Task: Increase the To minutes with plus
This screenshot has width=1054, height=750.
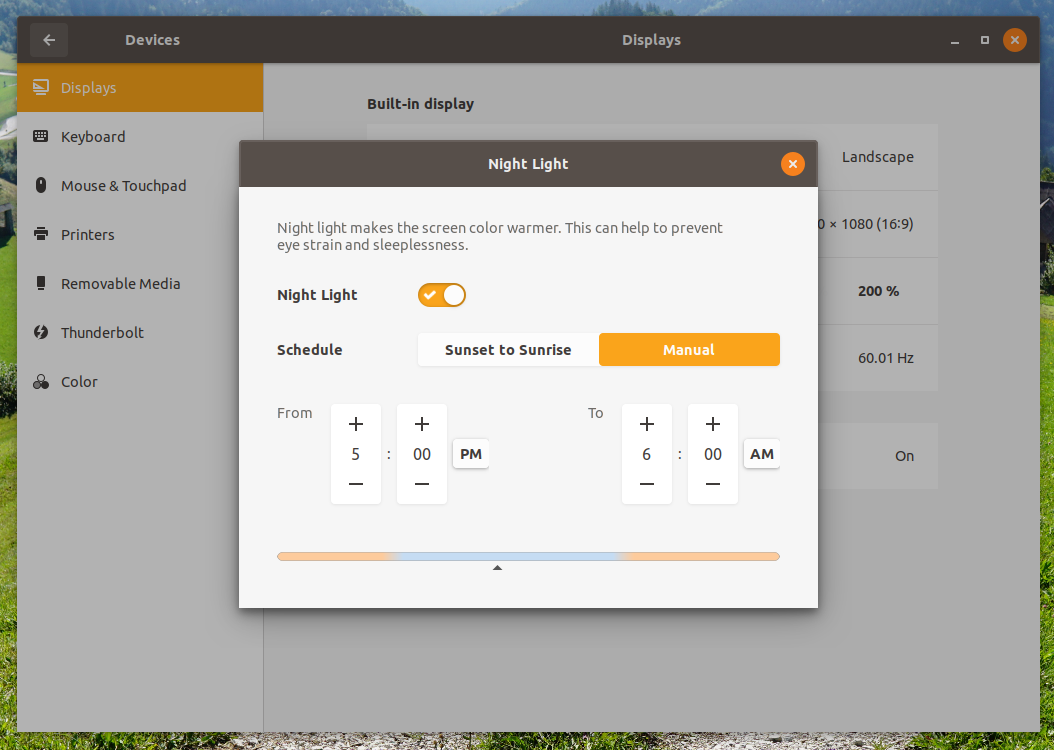Action: pos(713,425)
